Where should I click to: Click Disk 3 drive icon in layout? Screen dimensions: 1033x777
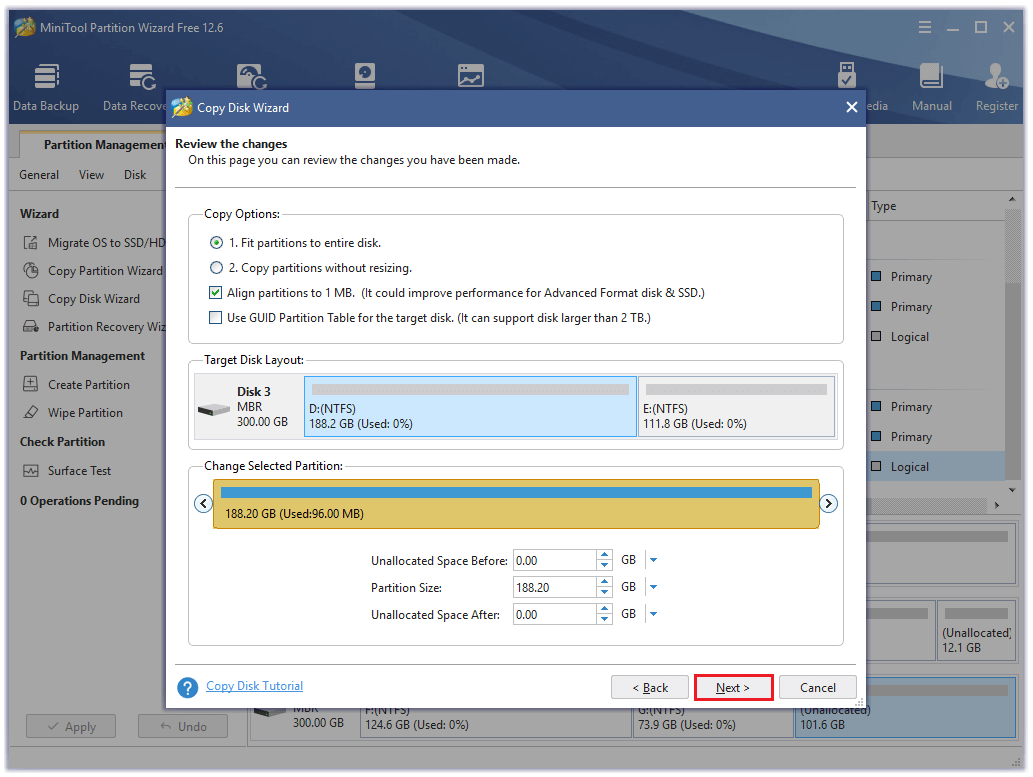213,409
